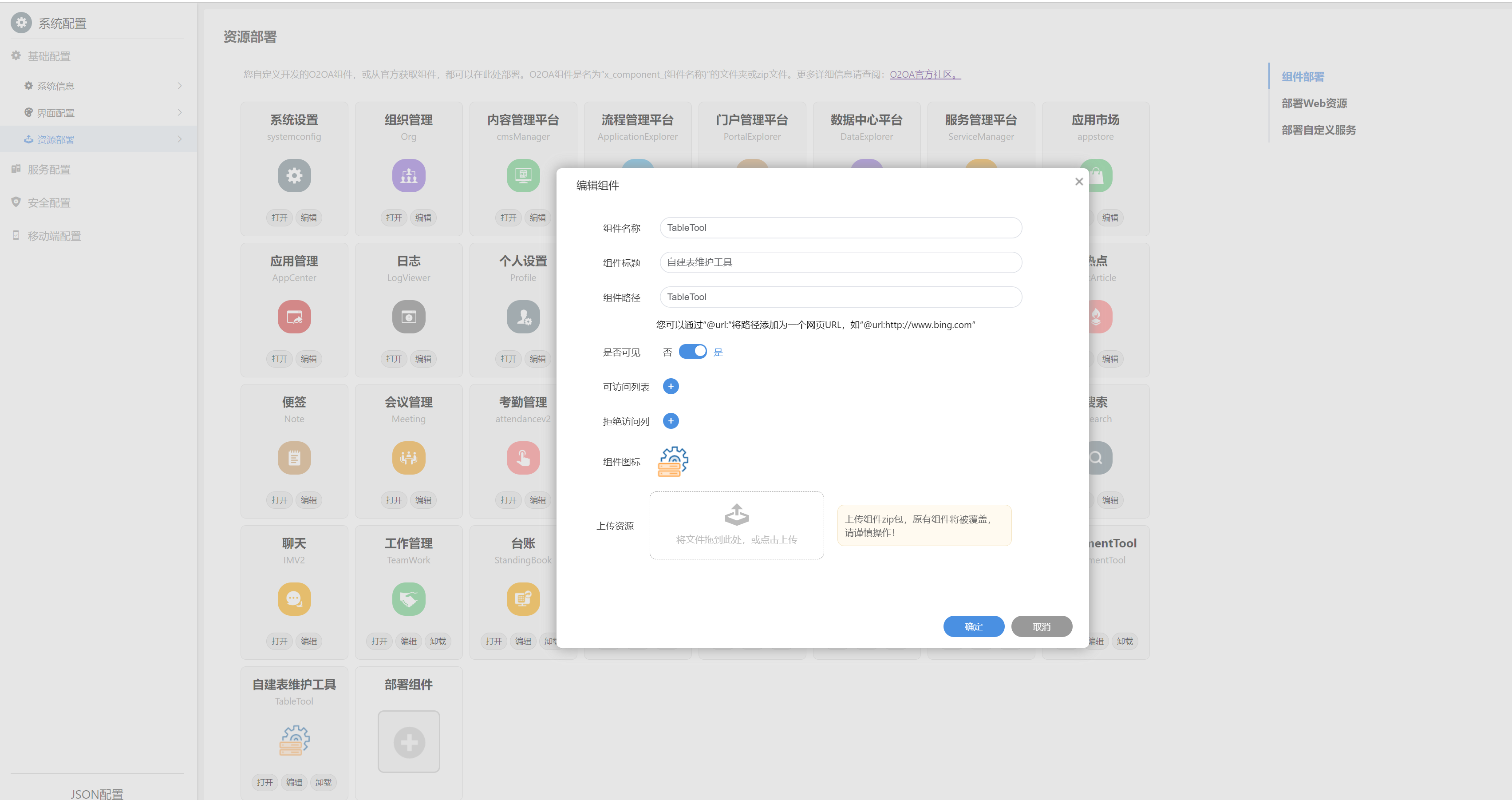Toggle the component visibility switch

[x=693, y=351]
